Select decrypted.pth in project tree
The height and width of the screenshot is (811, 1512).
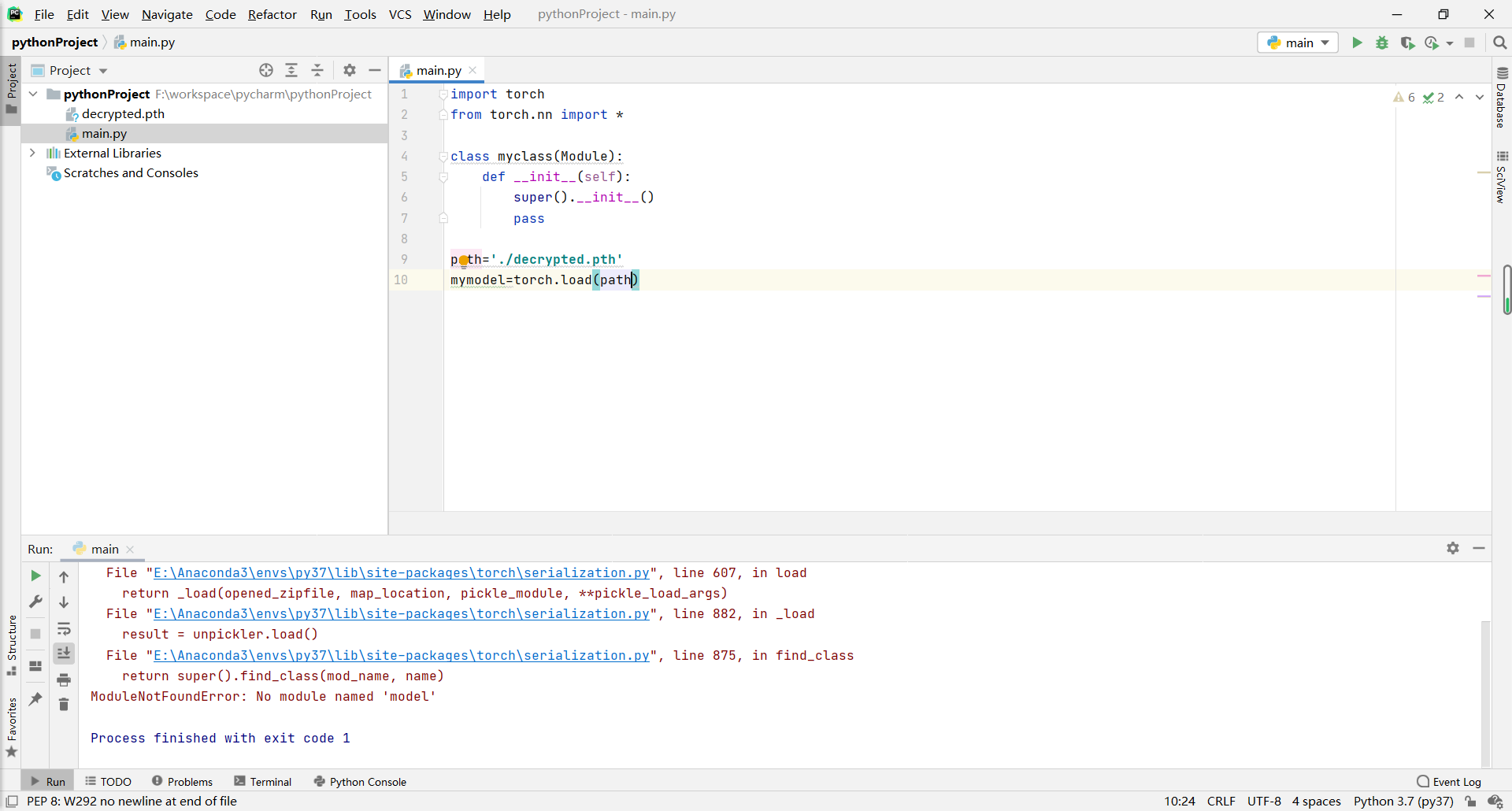tap(123, 113)
